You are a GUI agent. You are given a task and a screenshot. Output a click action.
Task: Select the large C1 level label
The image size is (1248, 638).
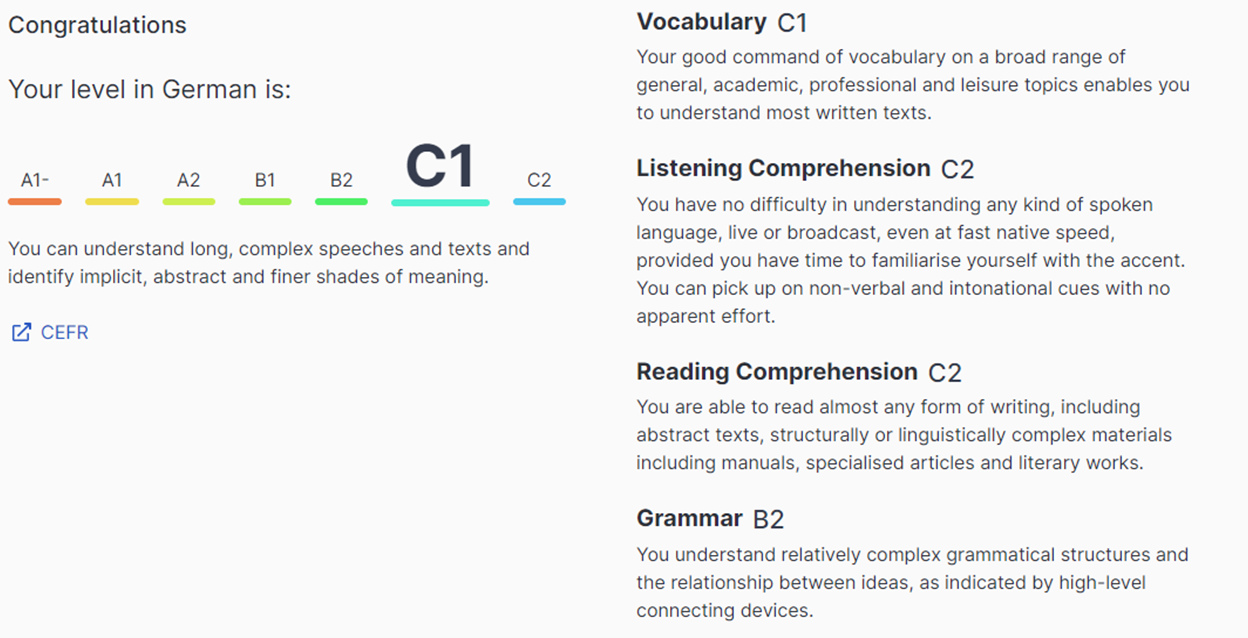[x=440, y=167]
